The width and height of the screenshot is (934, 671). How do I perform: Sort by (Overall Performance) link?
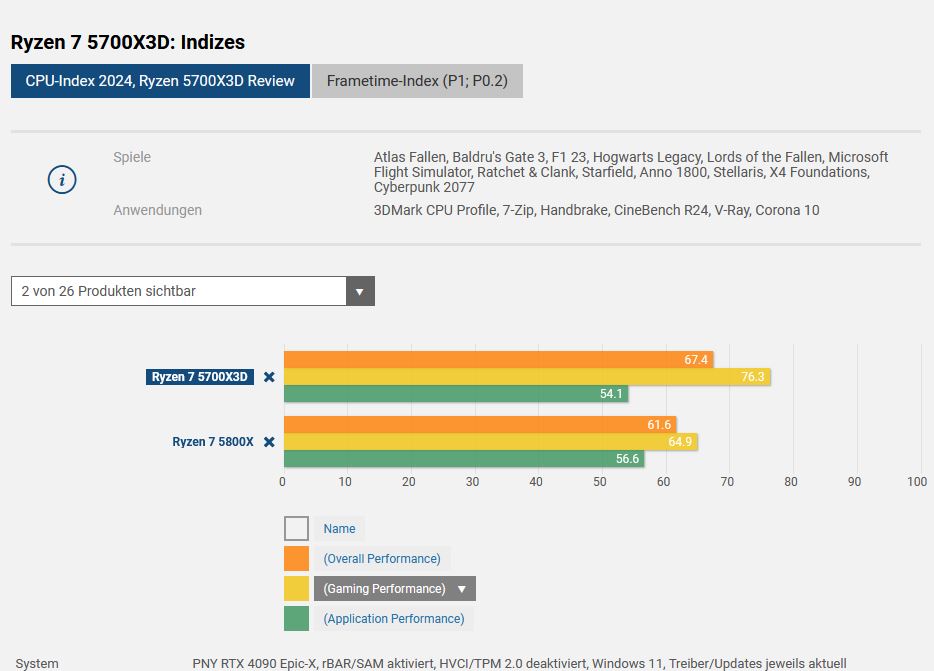coord(382,558)
